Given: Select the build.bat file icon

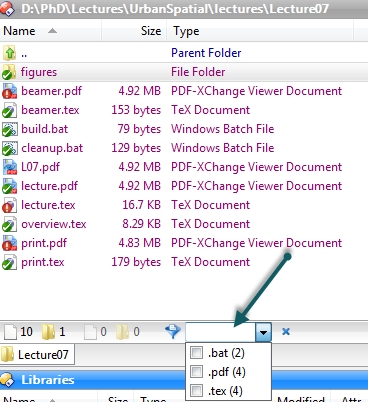Looking at the screenshot, I should [9, 129].
